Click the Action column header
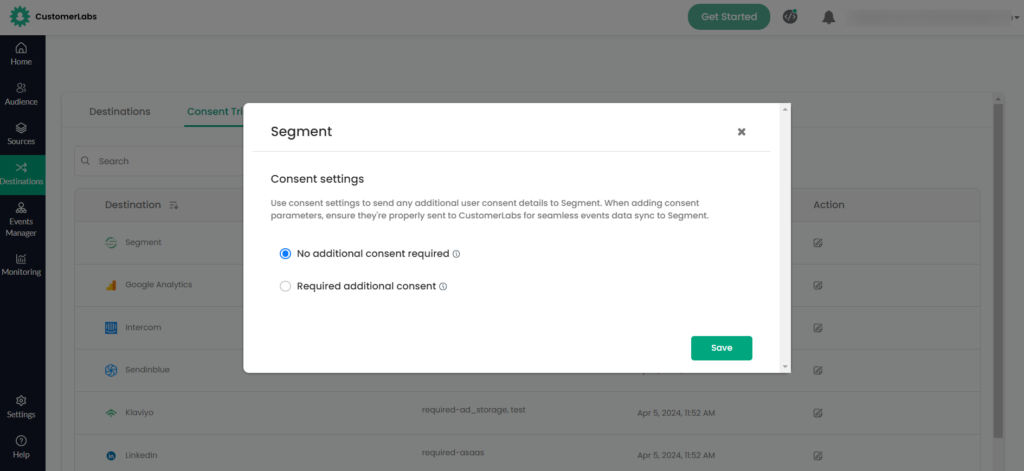This screenshot has height=471, width=1024. coord(829,205)
